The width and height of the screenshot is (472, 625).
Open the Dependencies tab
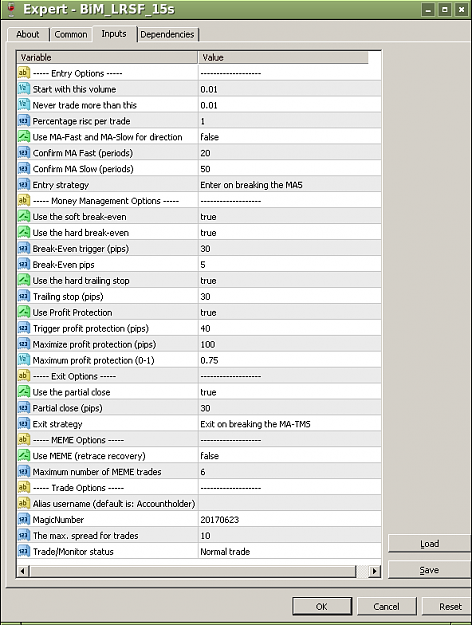167,34
